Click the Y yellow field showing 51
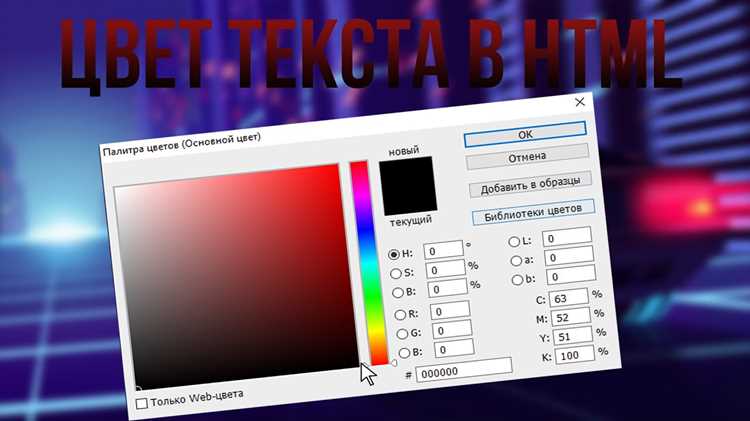 click(573, 336)
